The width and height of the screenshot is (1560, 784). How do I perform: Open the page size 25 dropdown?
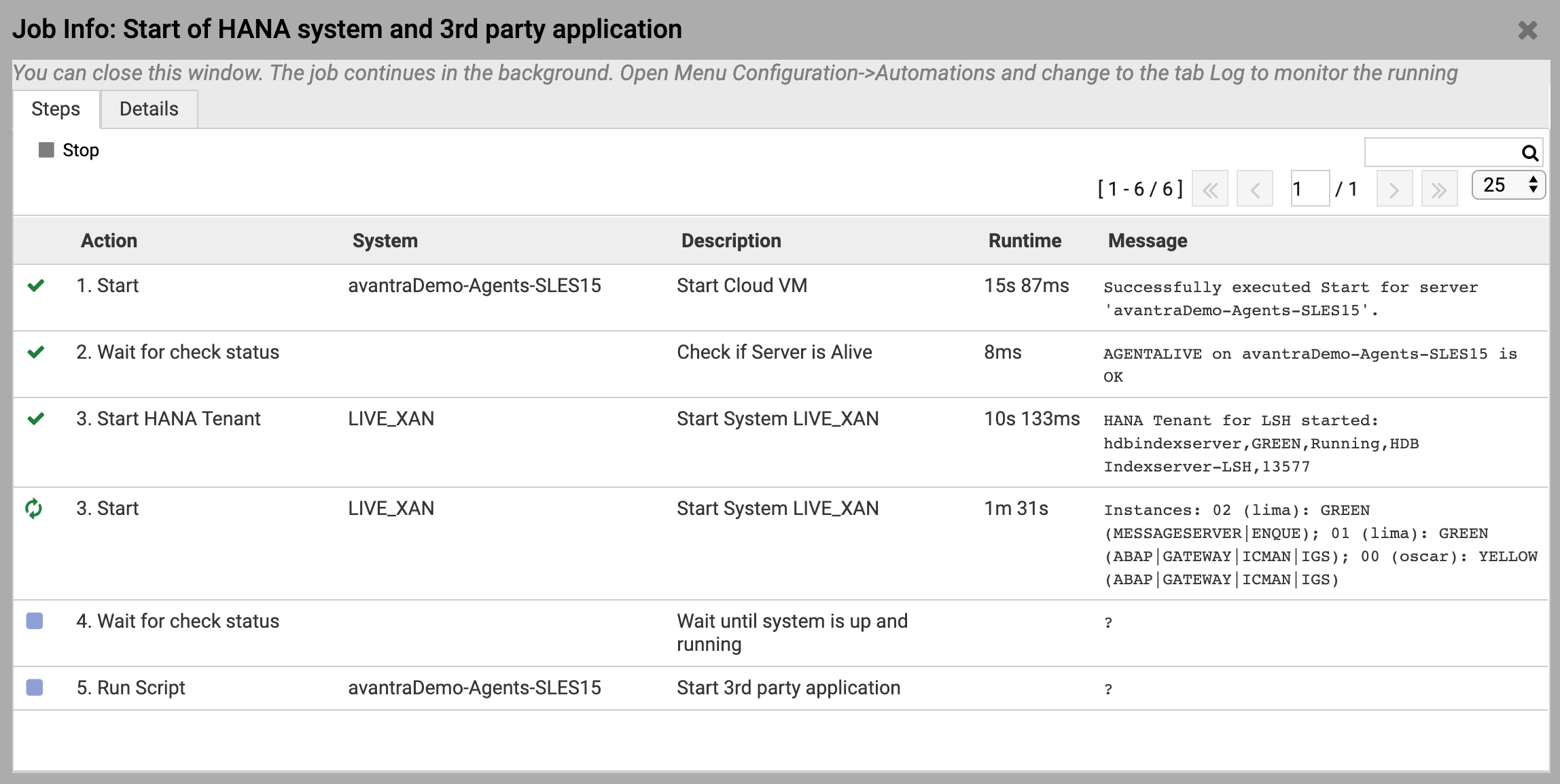(x=1508, y=185)
